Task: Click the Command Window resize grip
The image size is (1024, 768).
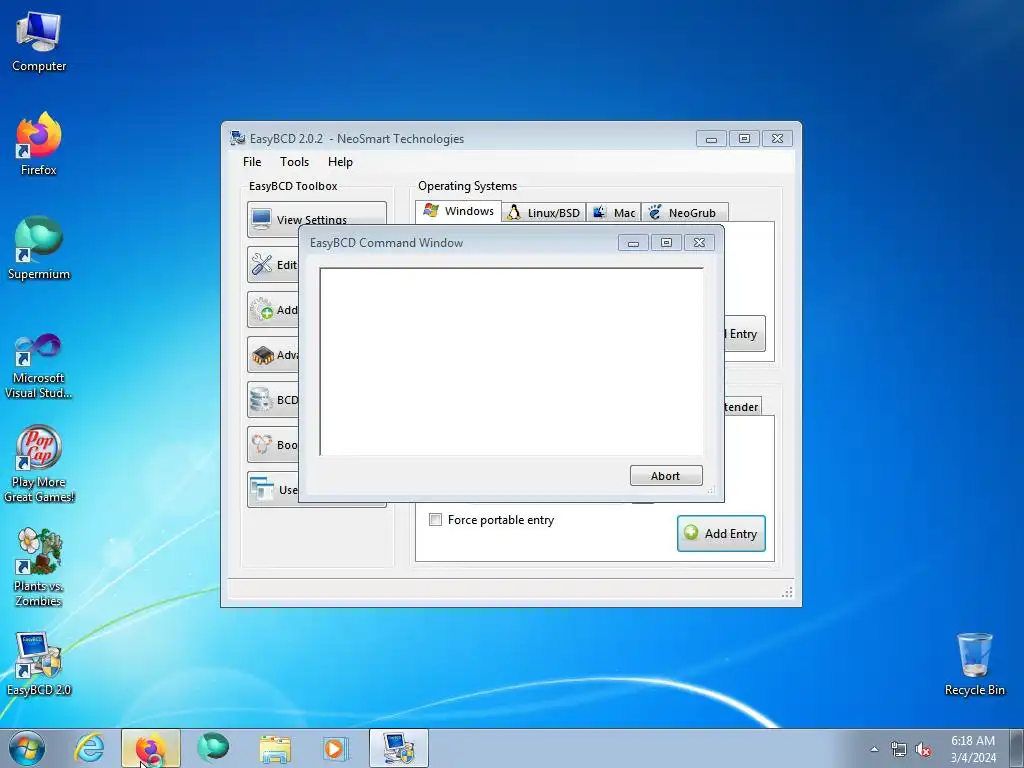Action: point(712,490)
